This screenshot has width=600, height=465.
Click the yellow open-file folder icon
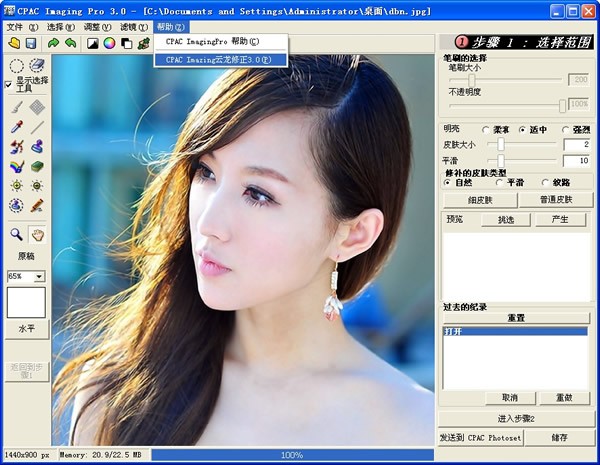14,43
